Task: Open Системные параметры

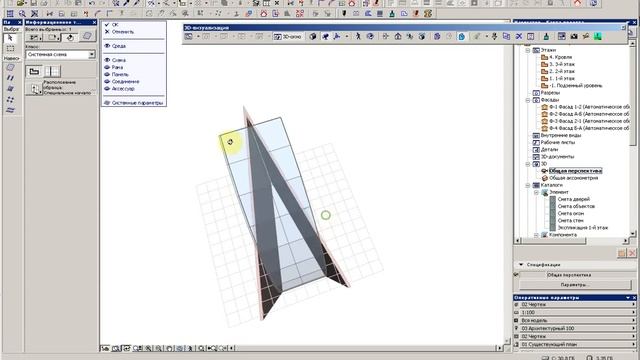Action: click(133, 103)
